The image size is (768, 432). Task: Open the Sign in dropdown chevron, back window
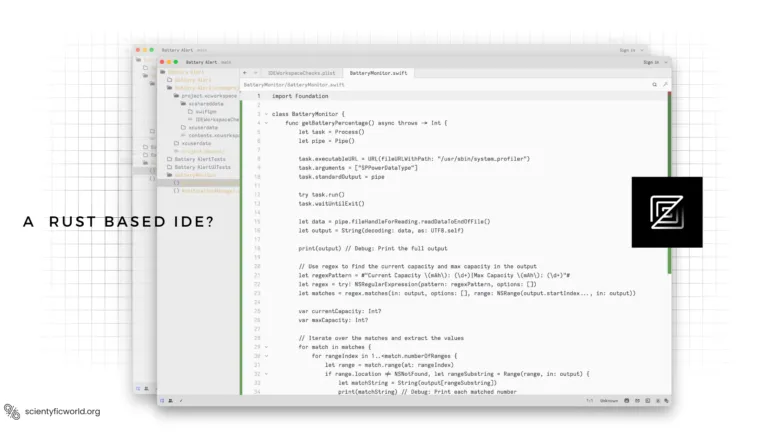coord(642,50)
